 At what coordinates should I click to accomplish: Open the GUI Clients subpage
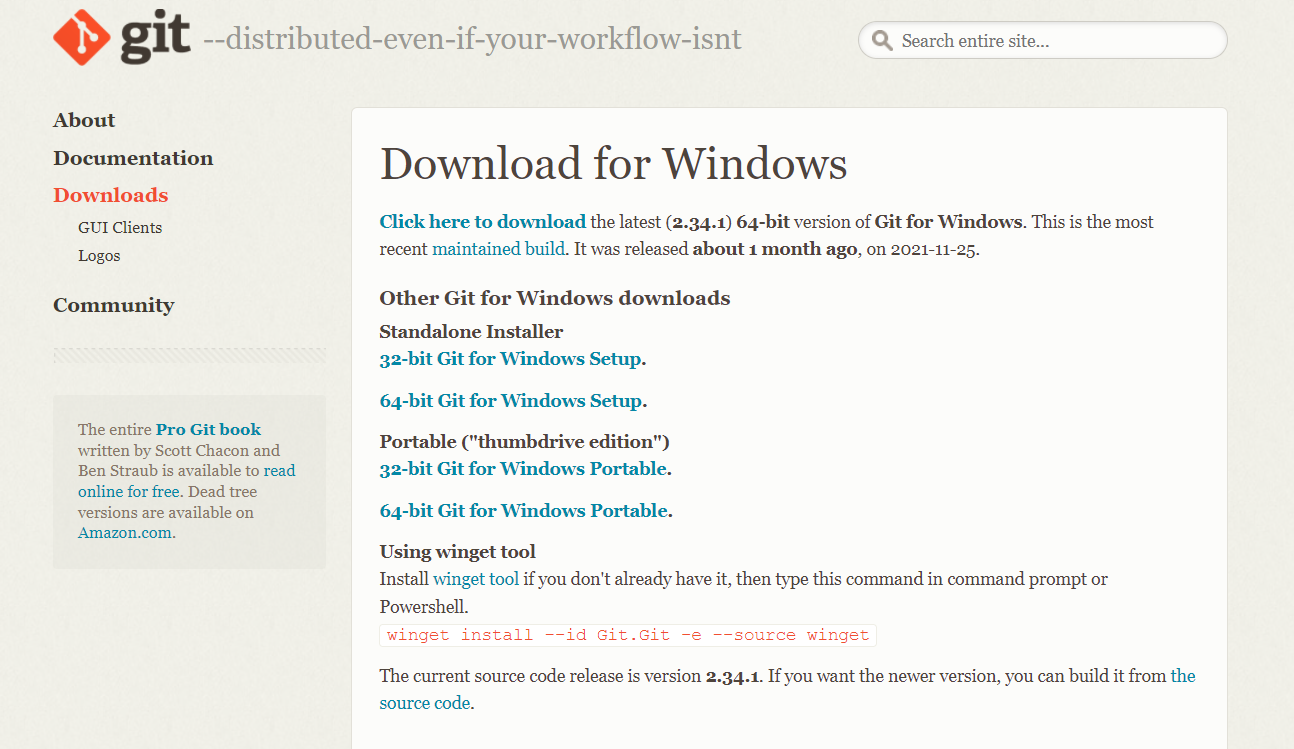coord(120,227)
